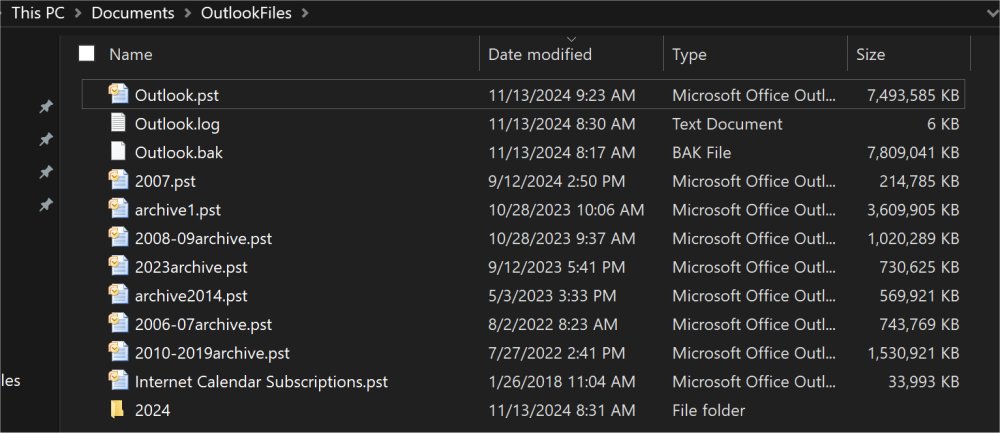Viewport: 1000px width, 433px height.
Task: Click the 214,785 KB size value
Action: point(919,181)
